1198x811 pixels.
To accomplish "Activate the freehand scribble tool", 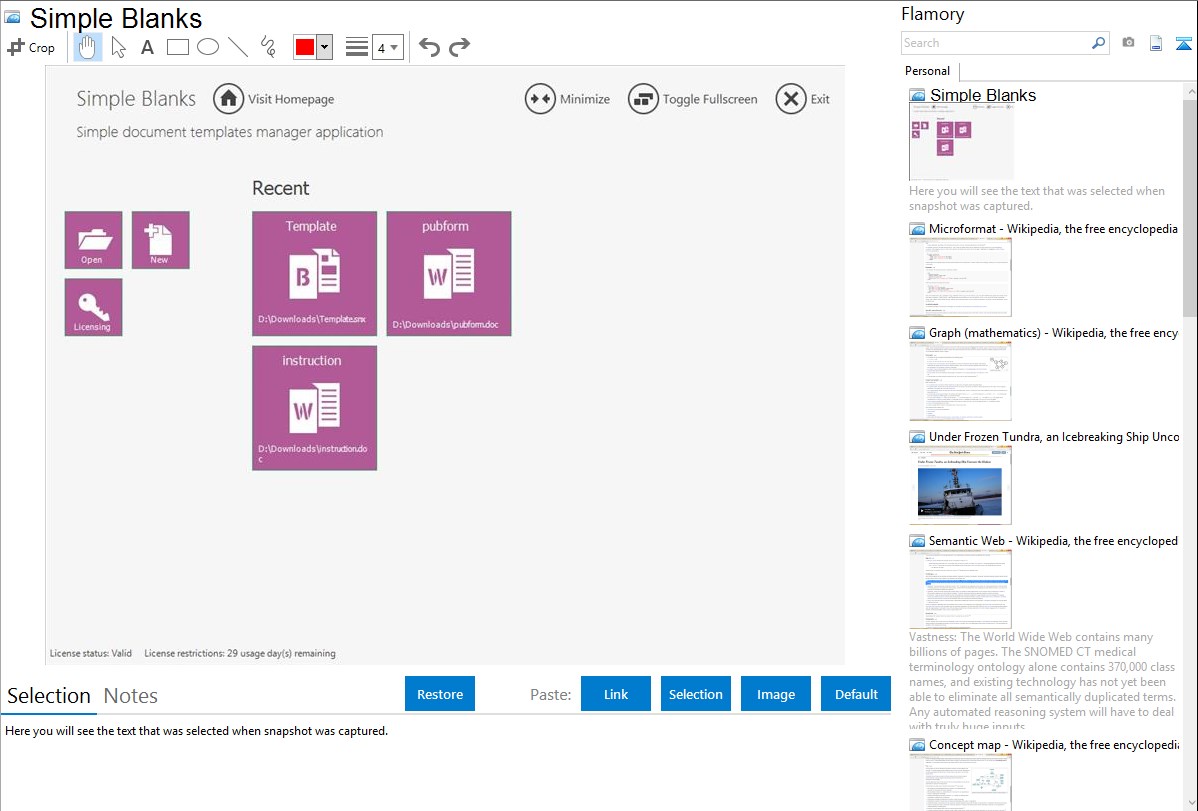I will (x=268, y=47).
